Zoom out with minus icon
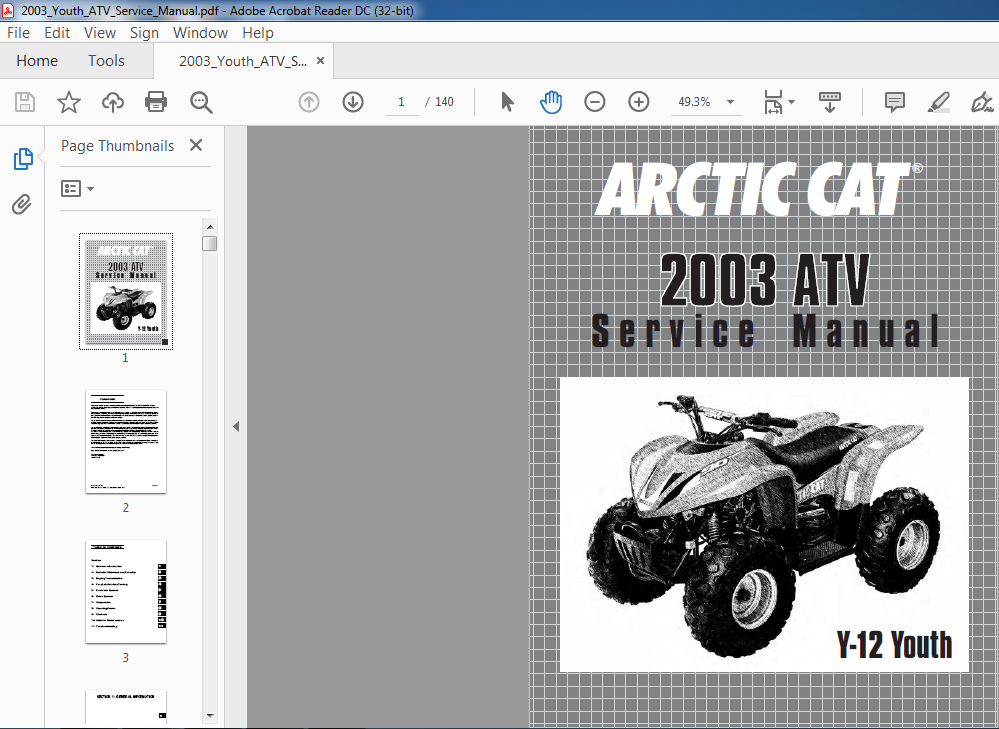This screenshot has width=999, height=729. [x=594, y=102]
